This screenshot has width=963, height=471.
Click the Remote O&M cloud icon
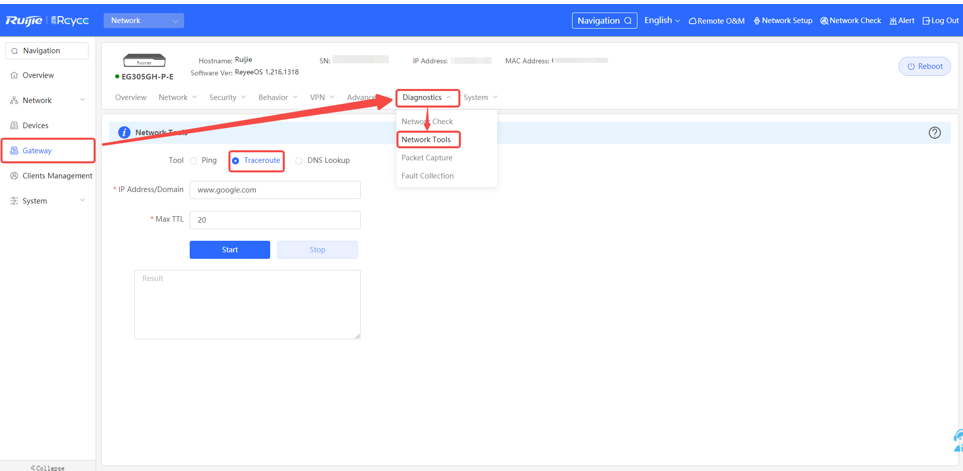[x=692, y=21]
